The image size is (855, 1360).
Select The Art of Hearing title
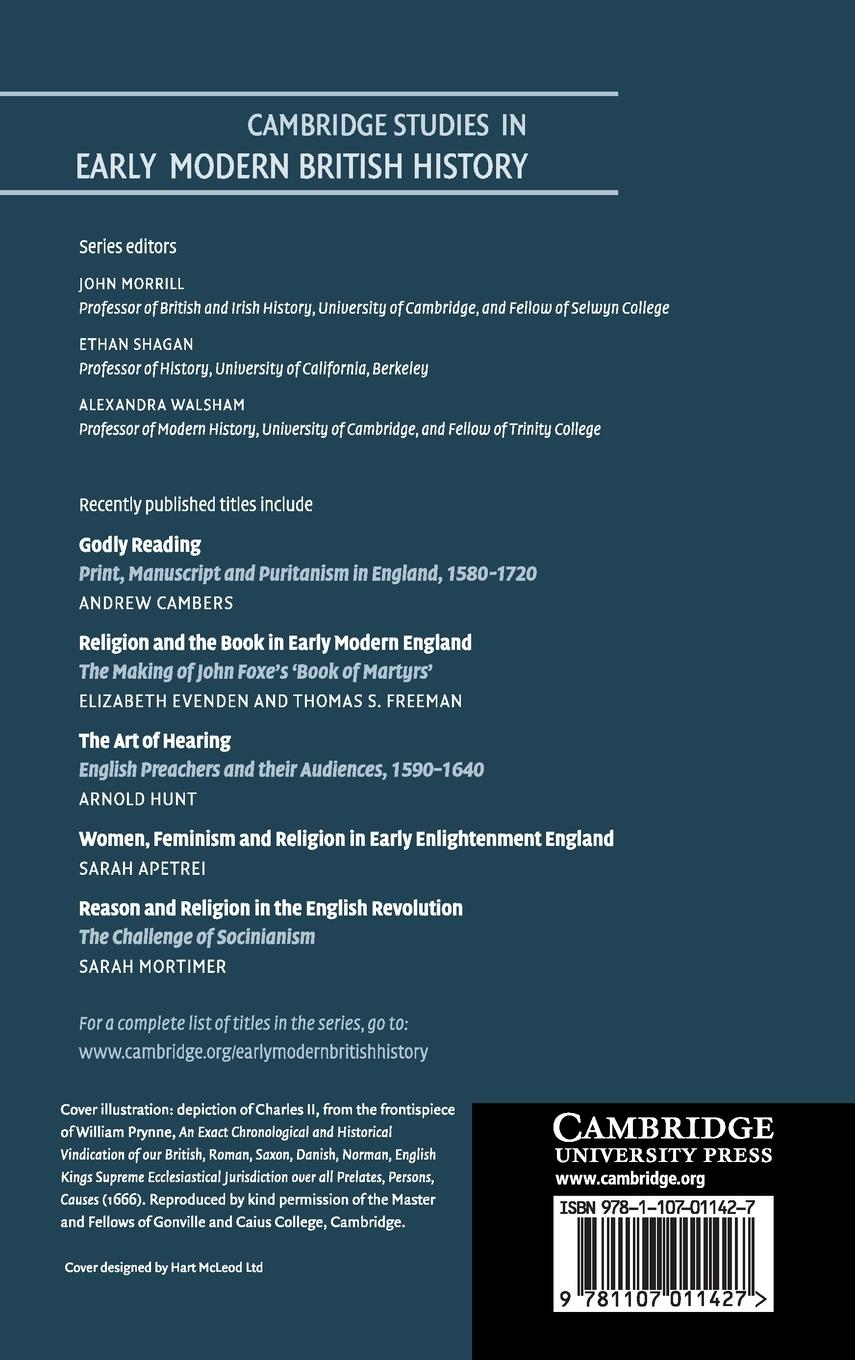[155, 740]
